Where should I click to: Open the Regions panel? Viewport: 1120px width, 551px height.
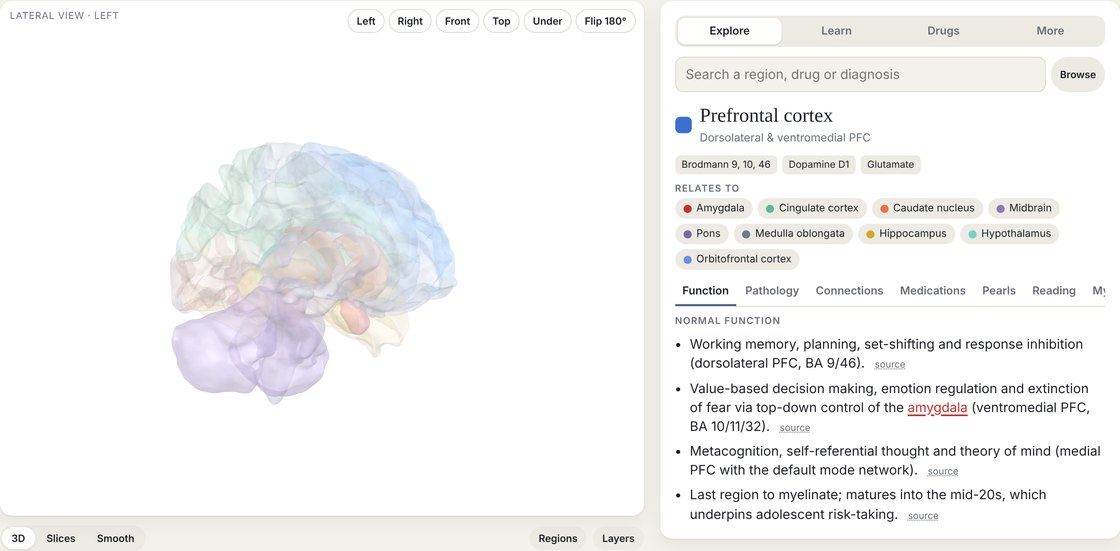[558, 539]
